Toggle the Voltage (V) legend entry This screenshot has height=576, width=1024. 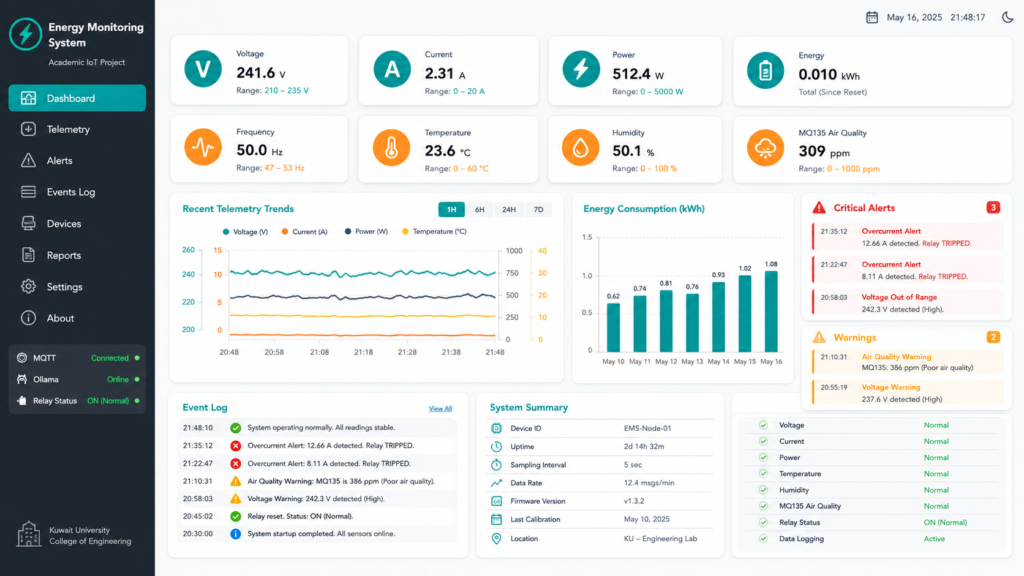click(x=245, y=232)
